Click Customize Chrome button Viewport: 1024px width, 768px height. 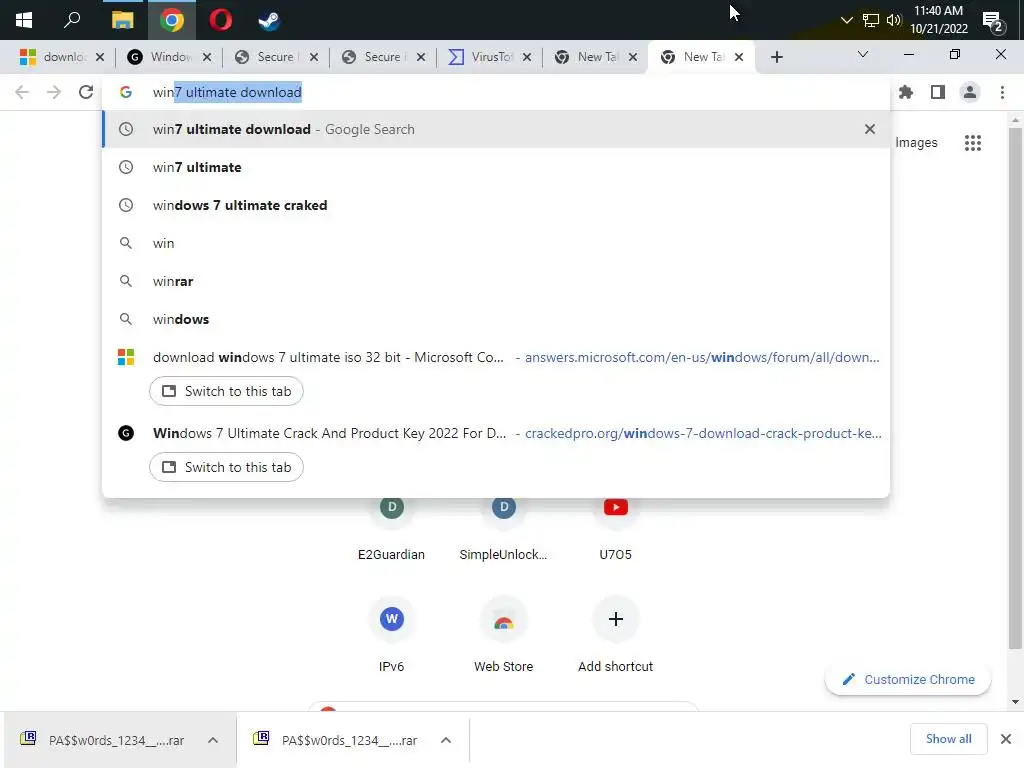[908, 679]
